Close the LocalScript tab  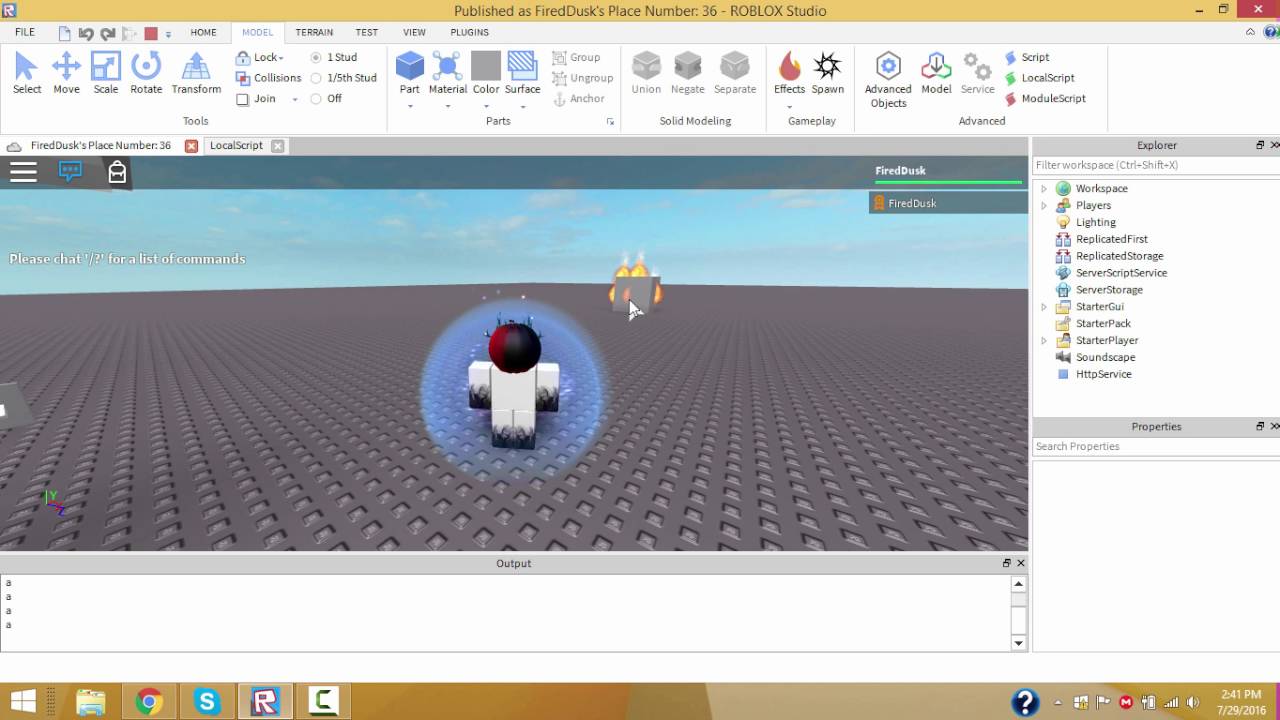point(278,146)
